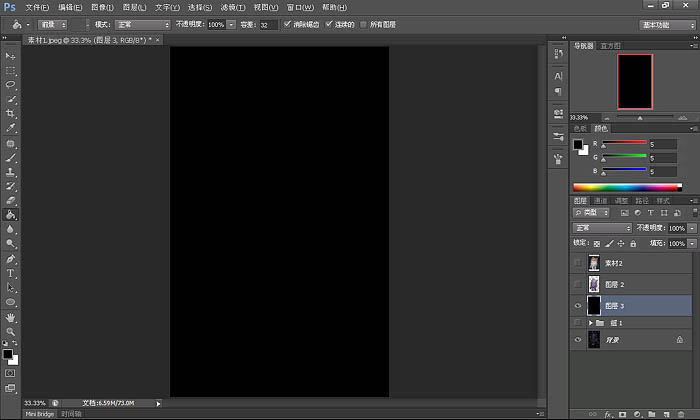Click the delete layer trash icon
Image resolution: width=700 pixels, height=420 pixels.
point(681,414)
